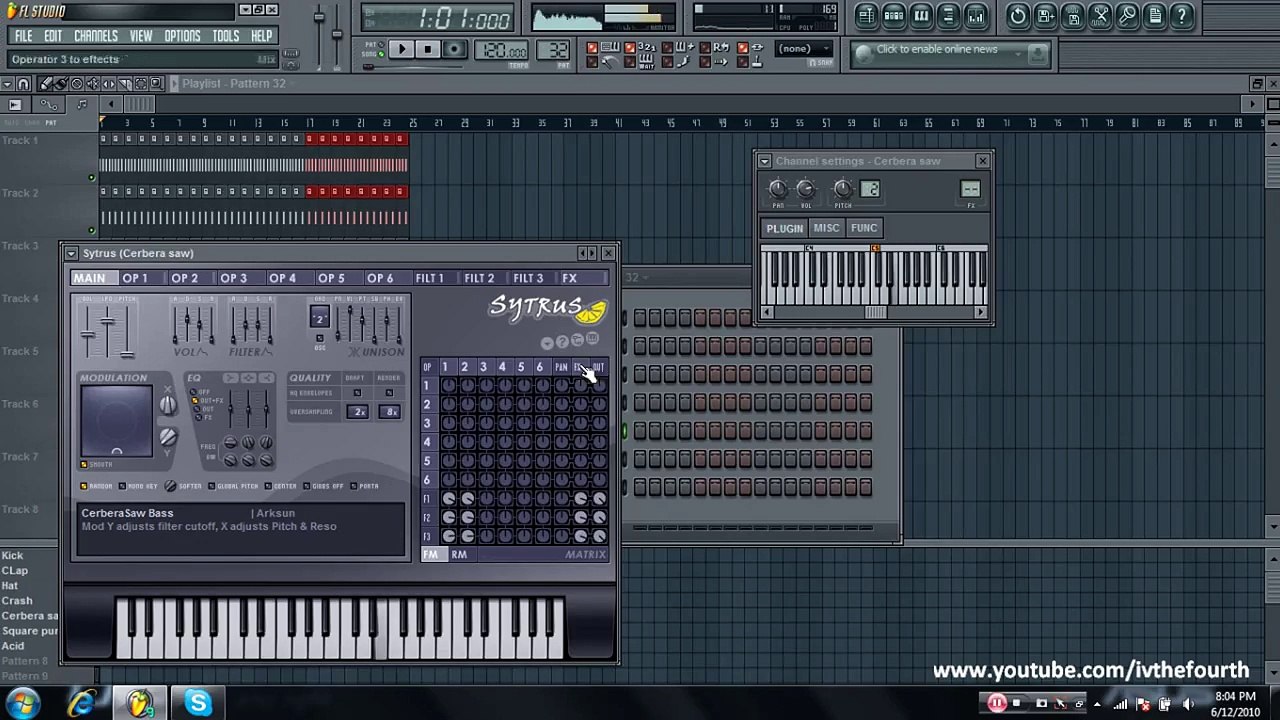Open project info document icon

tap(1154, 15)
